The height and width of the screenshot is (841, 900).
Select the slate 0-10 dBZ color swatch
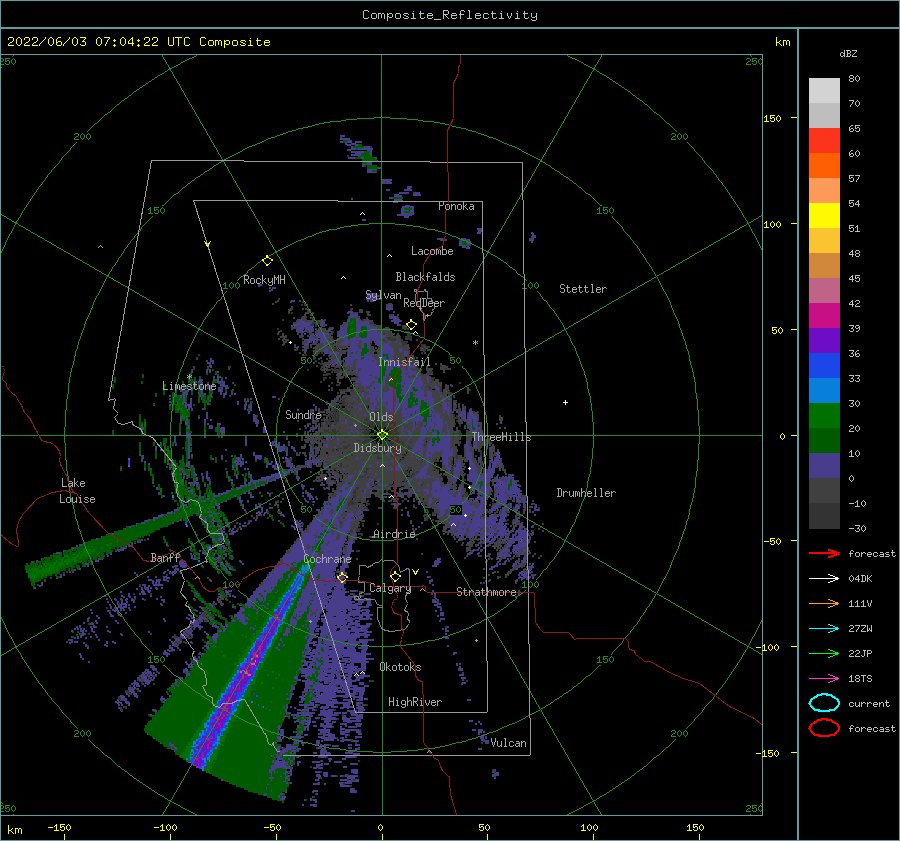(824, 466)
